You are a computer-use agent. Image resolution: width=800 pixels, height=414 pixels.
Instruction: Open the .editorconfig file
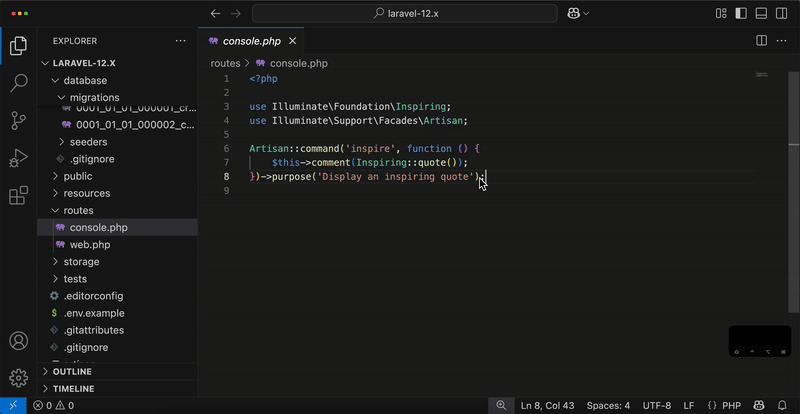tap(117, 296)
